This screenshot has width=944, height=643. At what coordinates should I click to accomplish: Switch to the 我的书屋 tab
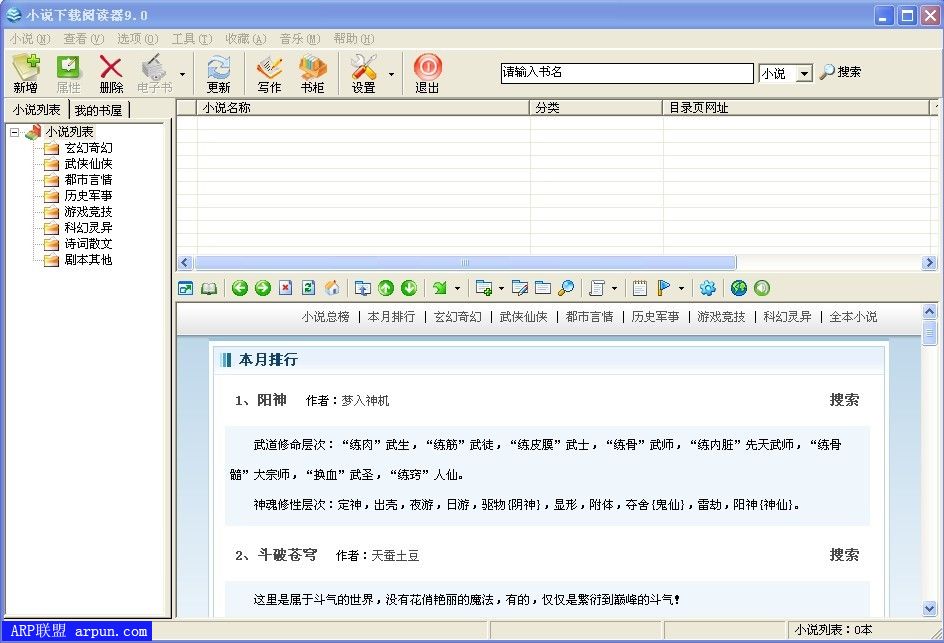pos(100,110)
